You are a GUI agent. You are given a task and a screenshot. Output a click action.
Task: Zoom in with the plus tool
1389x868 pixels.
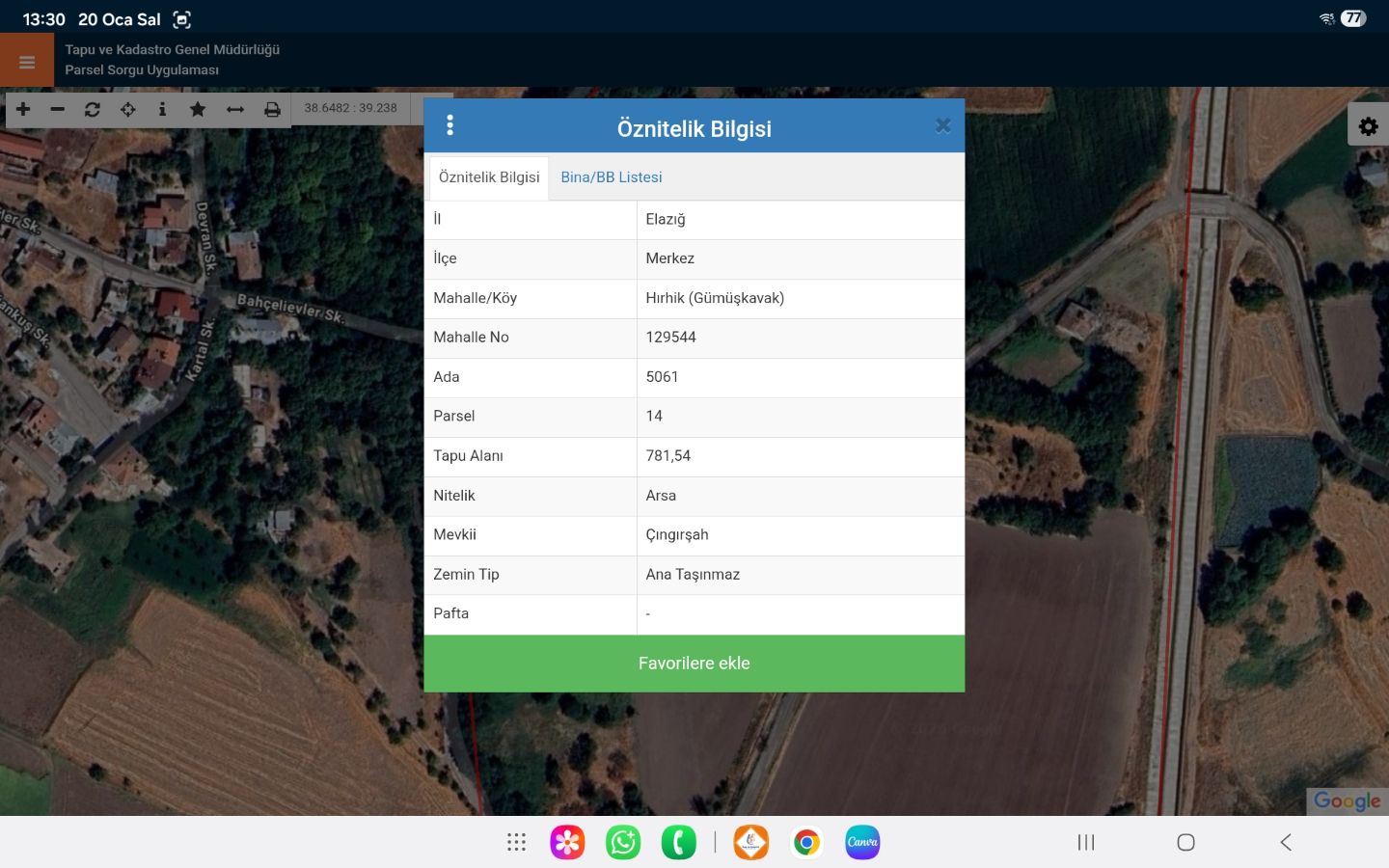click(23, 109)
